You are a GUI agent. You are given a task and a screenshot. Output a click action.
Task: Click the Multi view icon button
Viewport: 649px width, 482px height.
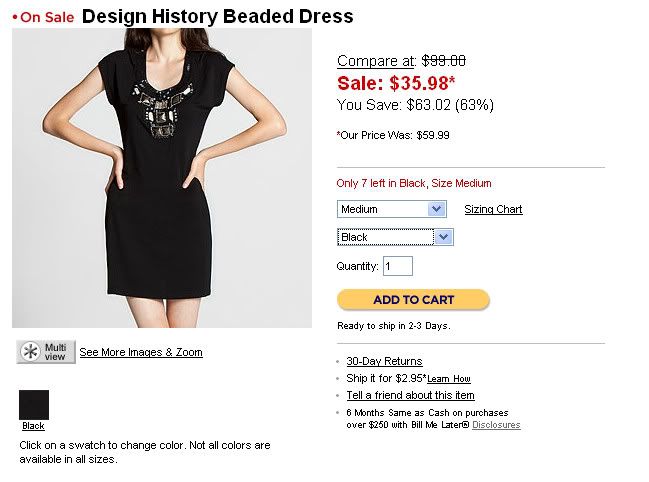[46, 351]
